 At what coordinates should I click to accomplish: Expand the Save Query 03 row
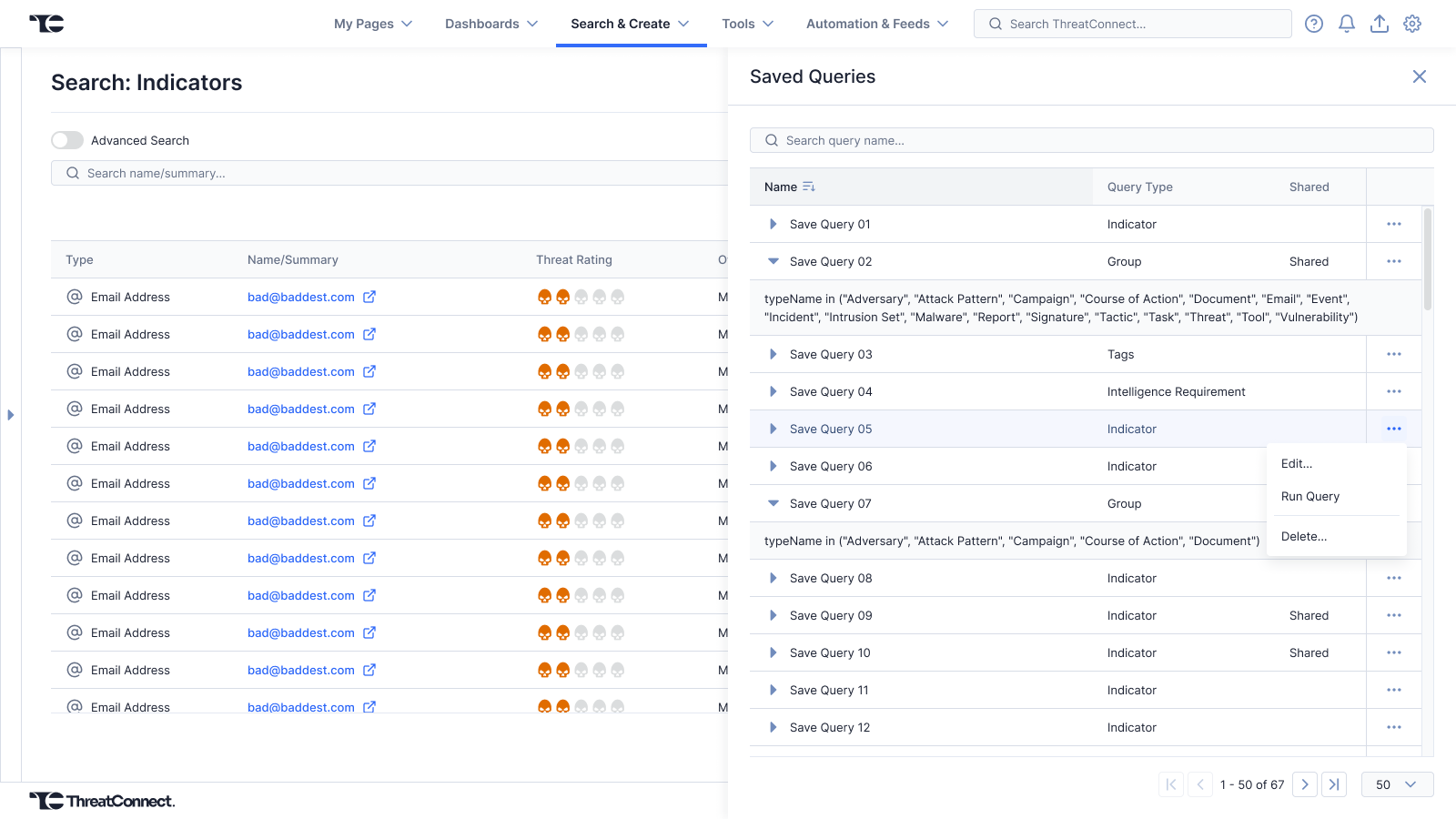coord(773,354)
